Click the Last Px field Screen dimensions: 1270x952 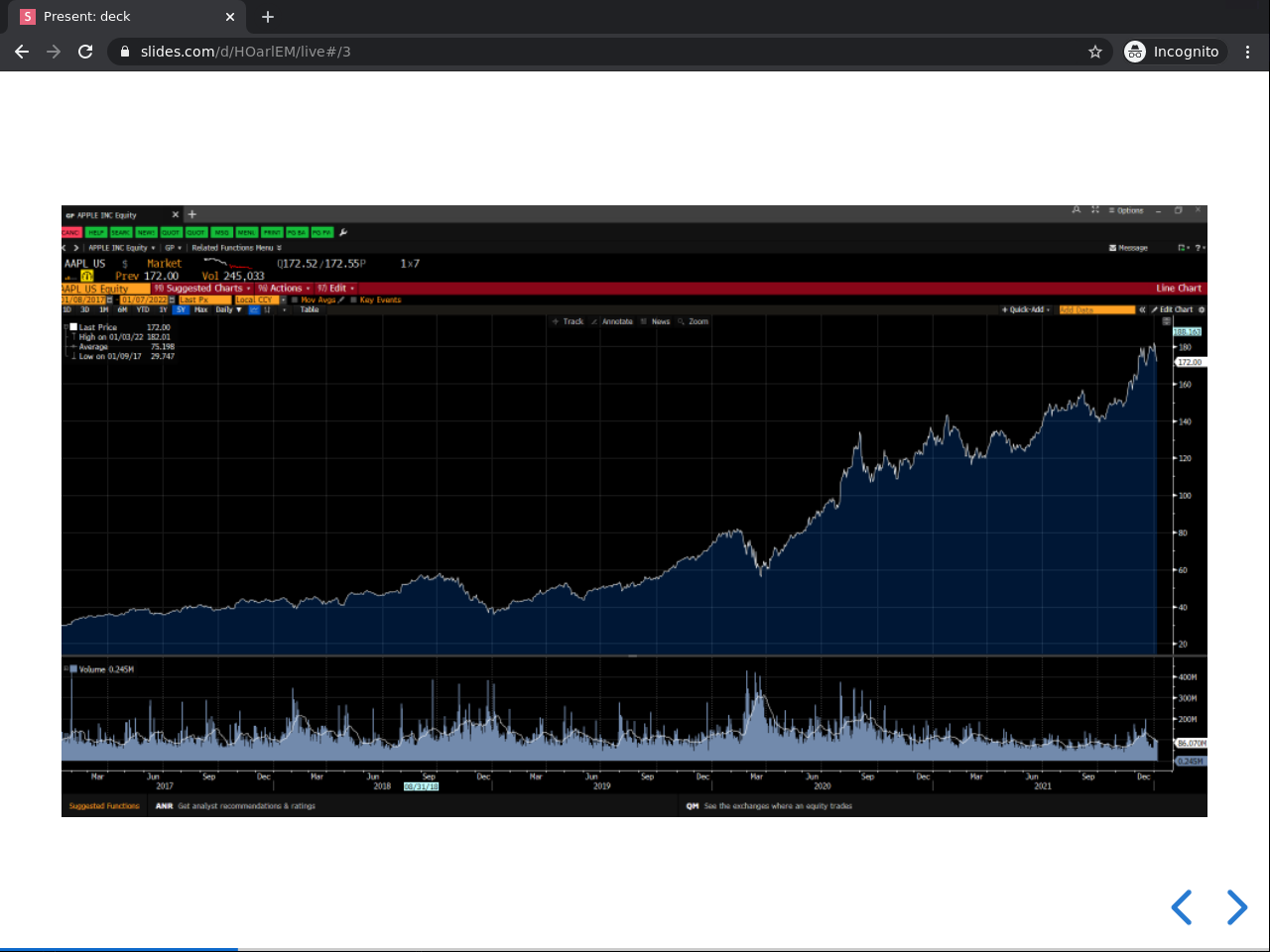click(x=204, y=299)
